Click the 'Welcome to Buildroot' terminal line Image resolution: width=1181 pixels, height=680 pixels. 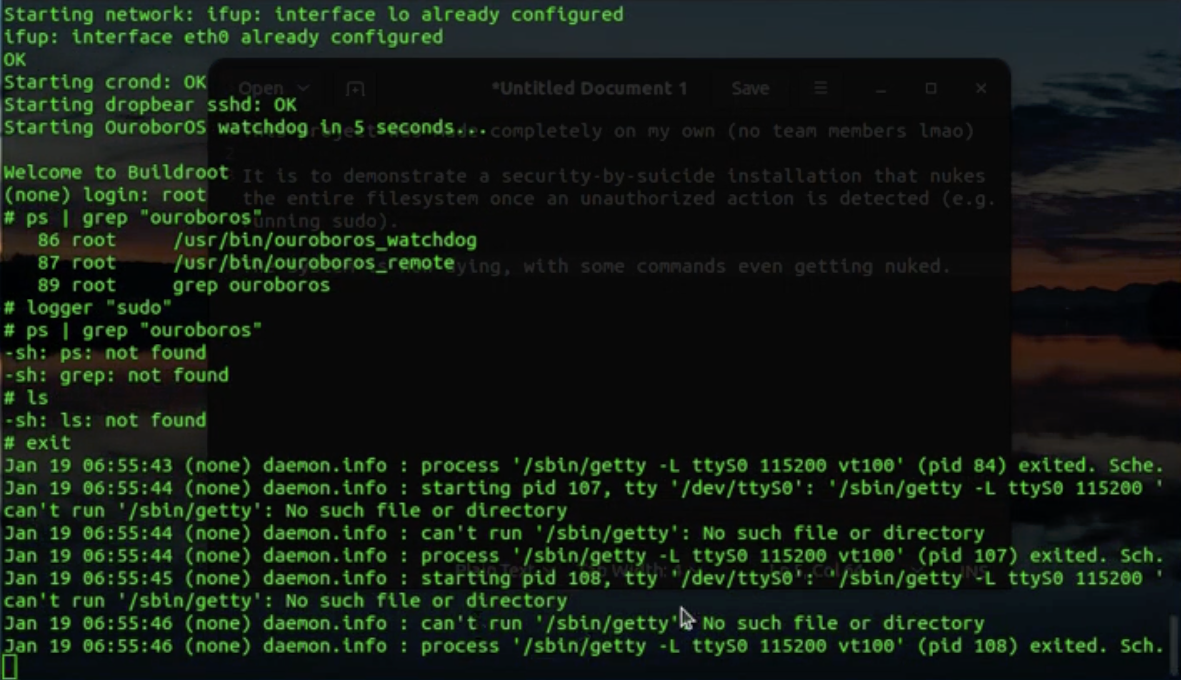click(x=116, y=172)
